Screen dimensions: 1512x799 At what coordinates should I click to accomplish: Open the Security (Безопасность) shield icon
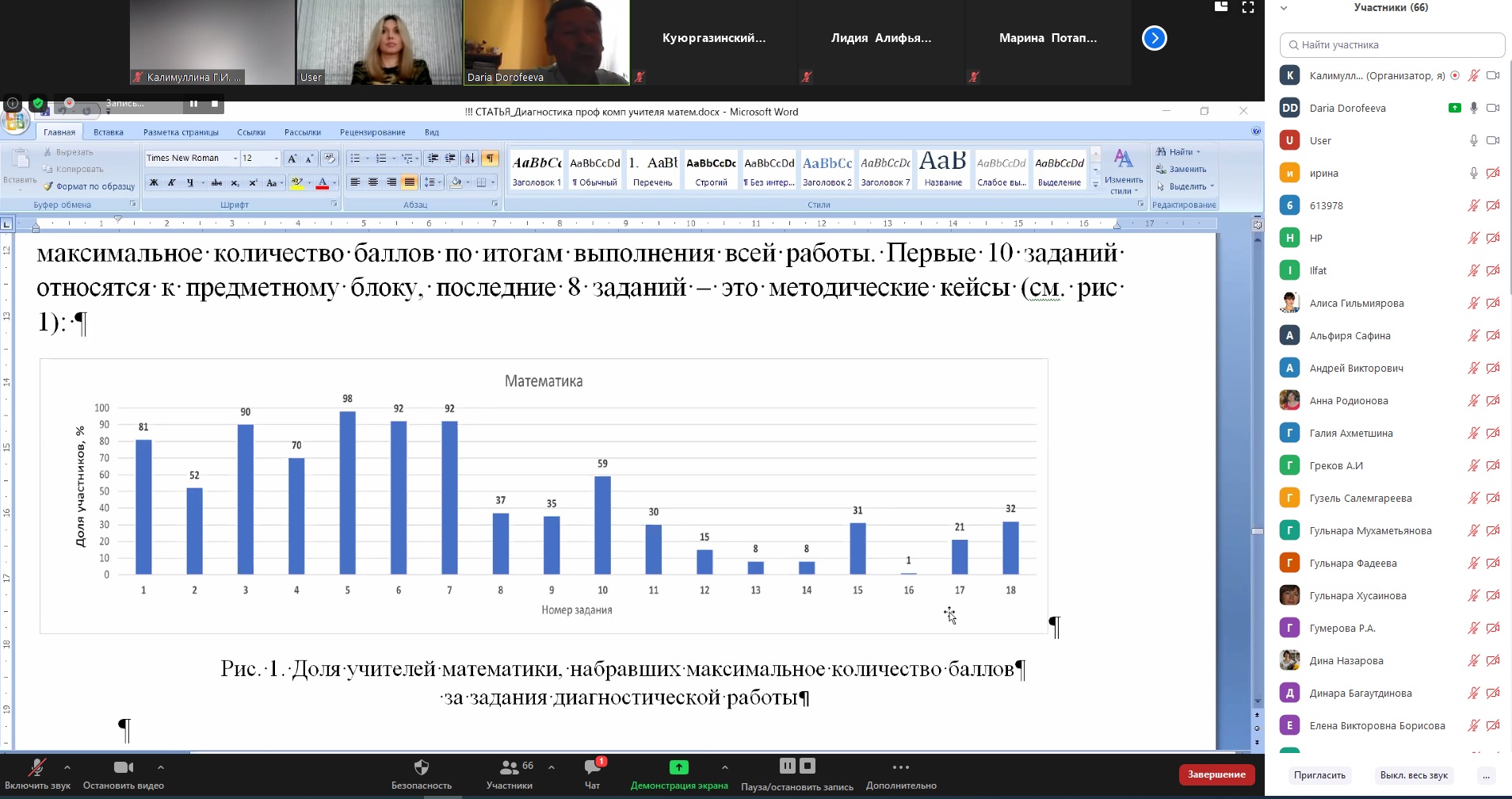pos(421,767)
